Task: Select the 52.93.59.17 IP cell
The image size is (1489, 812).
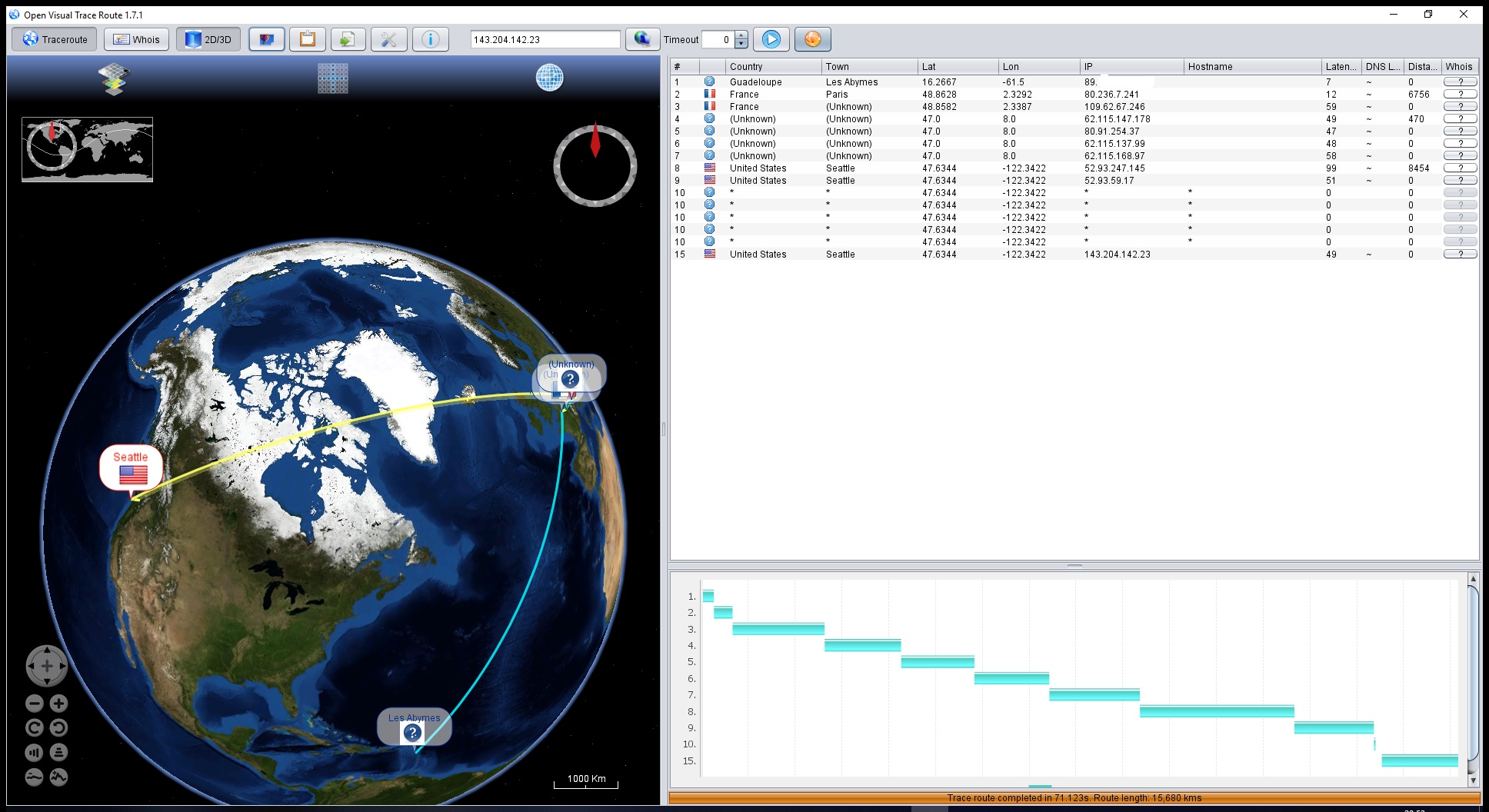Action: (x=1131, y=181)
